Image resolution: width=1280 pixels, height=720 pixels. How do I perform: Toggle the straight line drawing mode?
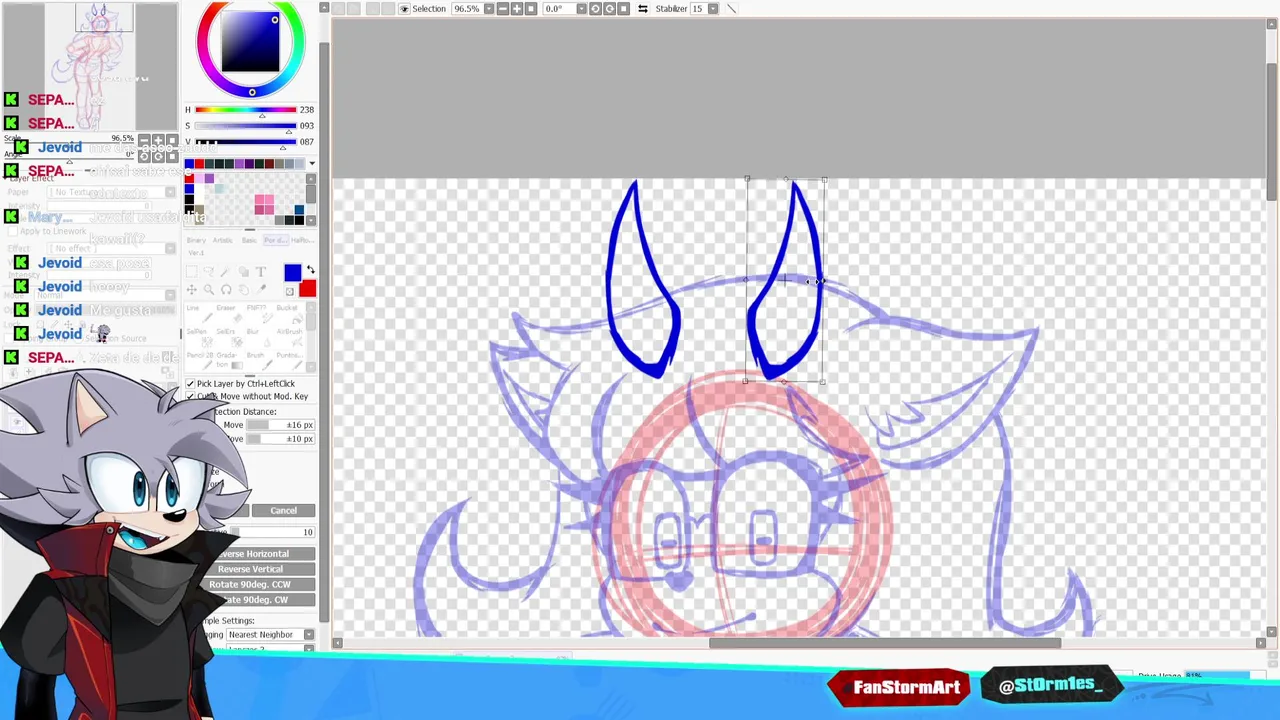point(731,8)
